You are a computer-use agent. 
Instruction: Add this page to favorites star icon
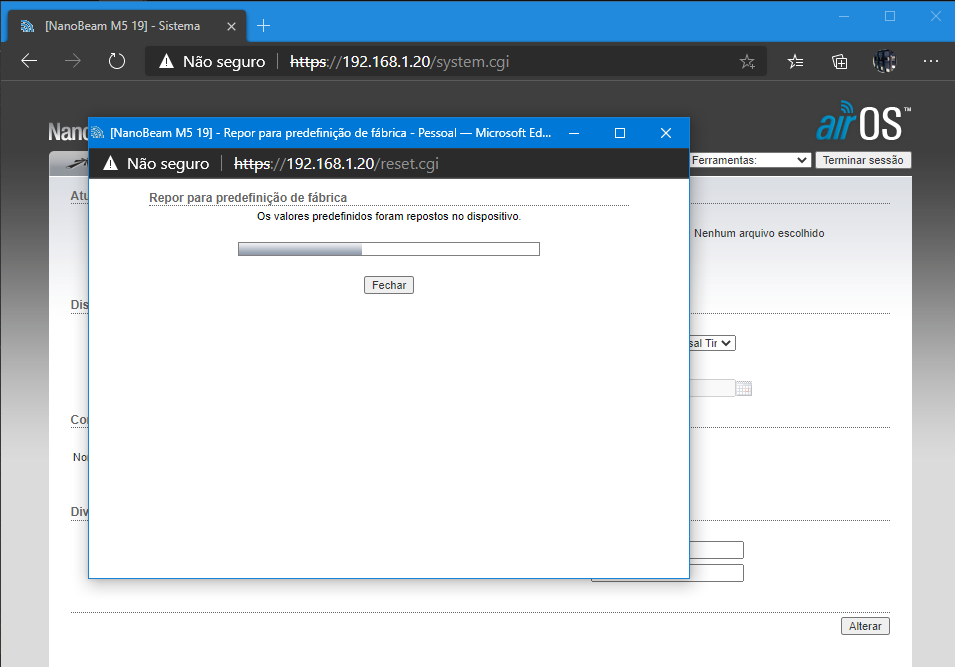pos(747,62)
